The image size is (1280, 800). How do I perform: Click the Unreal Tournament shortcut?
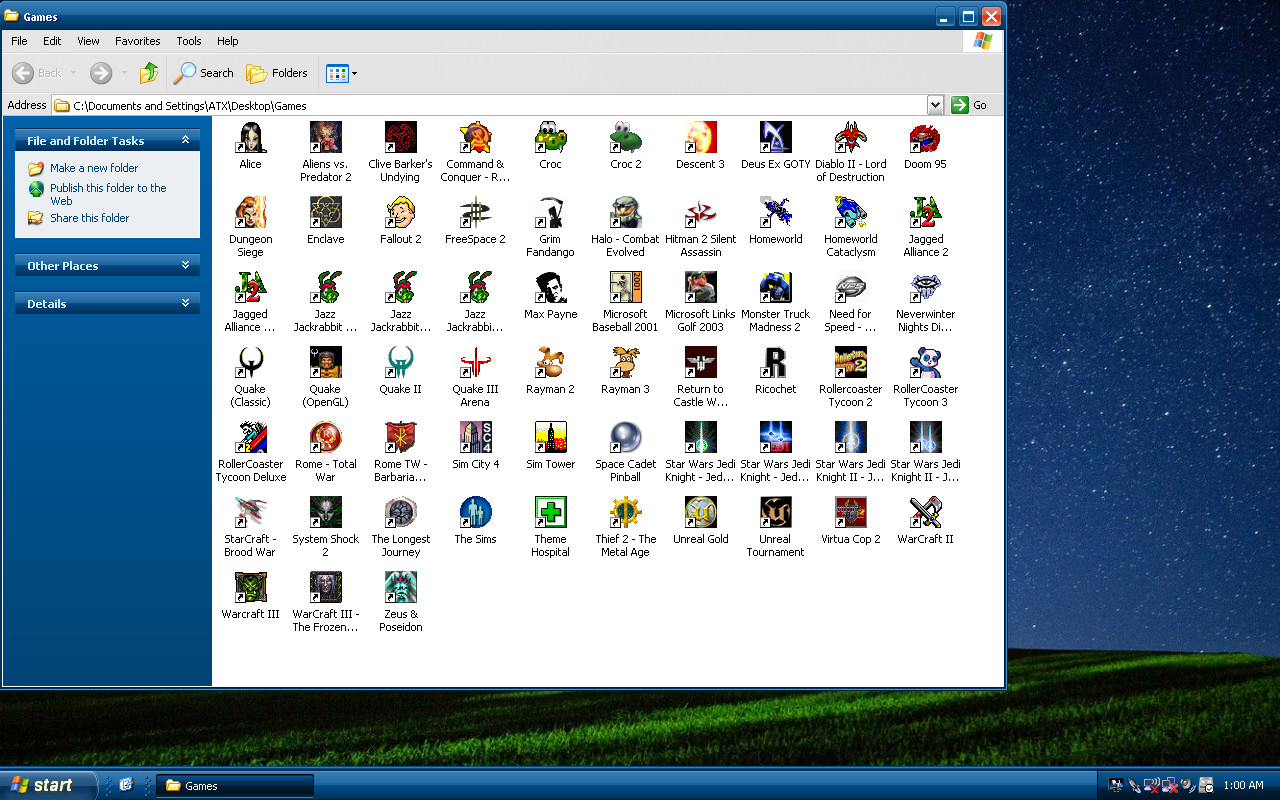pos(776,512)
